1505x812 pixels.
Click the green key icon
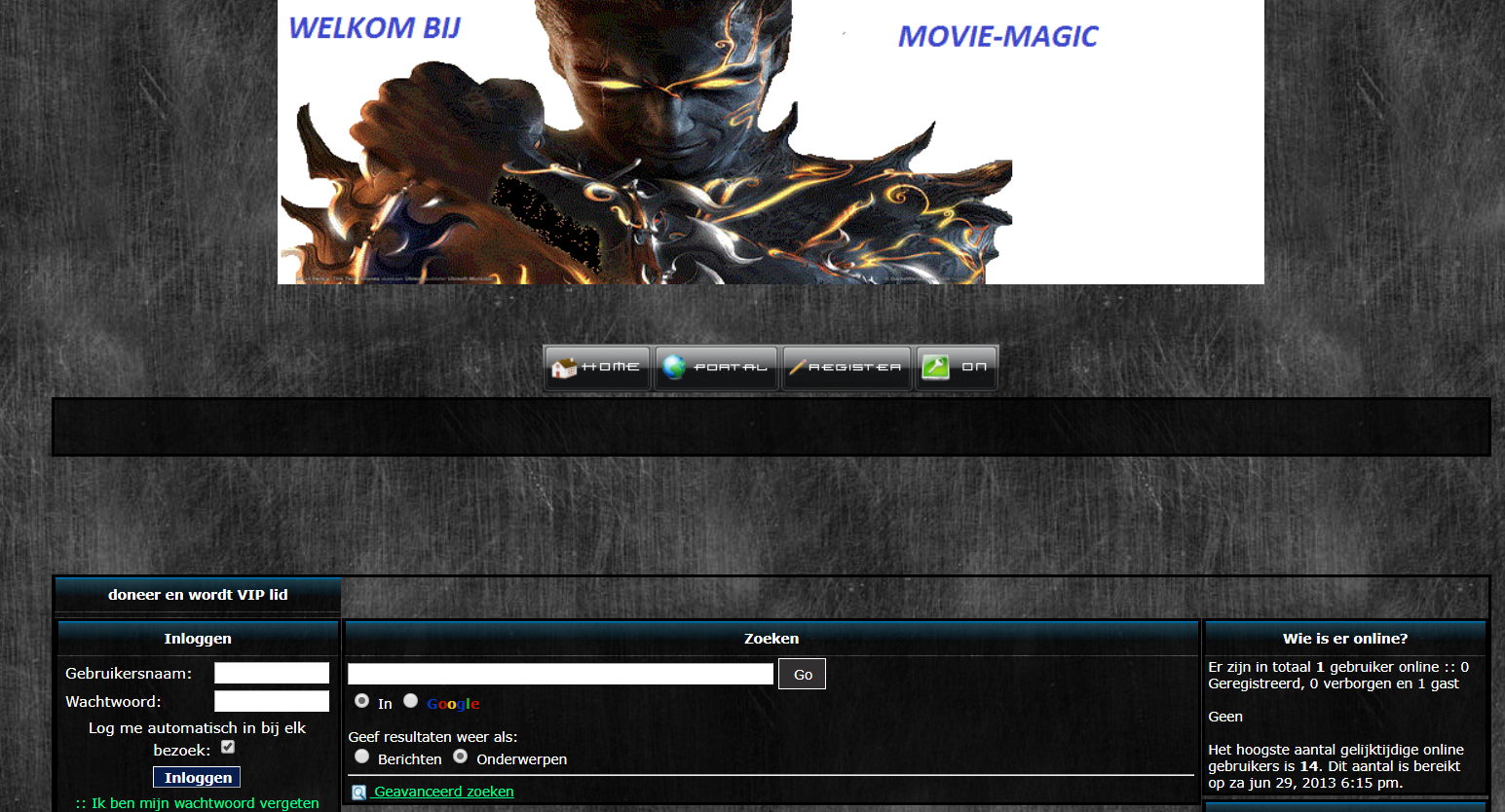[x=935, y=367]
